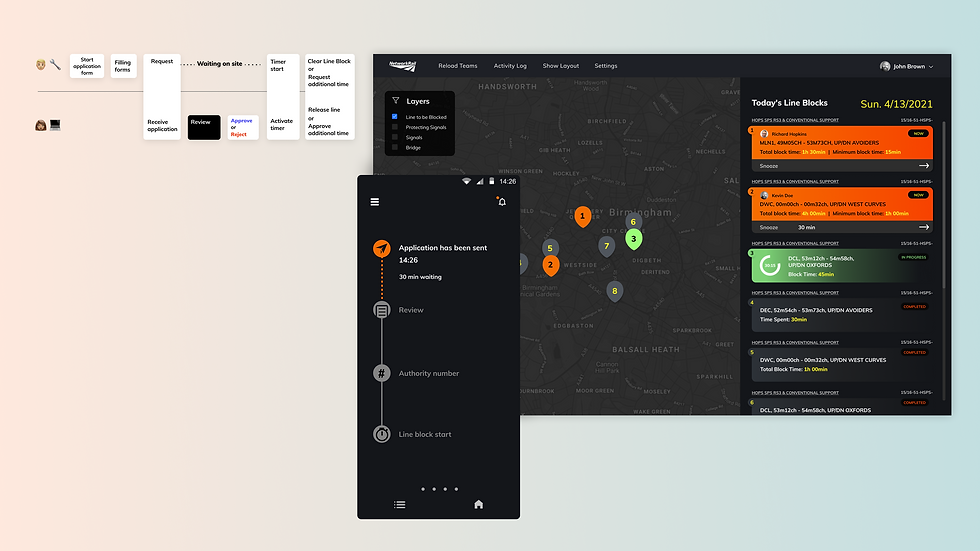Enable 'Protecting Signals' layer checkbox
The image size is (980, 551).
[394, 127]
